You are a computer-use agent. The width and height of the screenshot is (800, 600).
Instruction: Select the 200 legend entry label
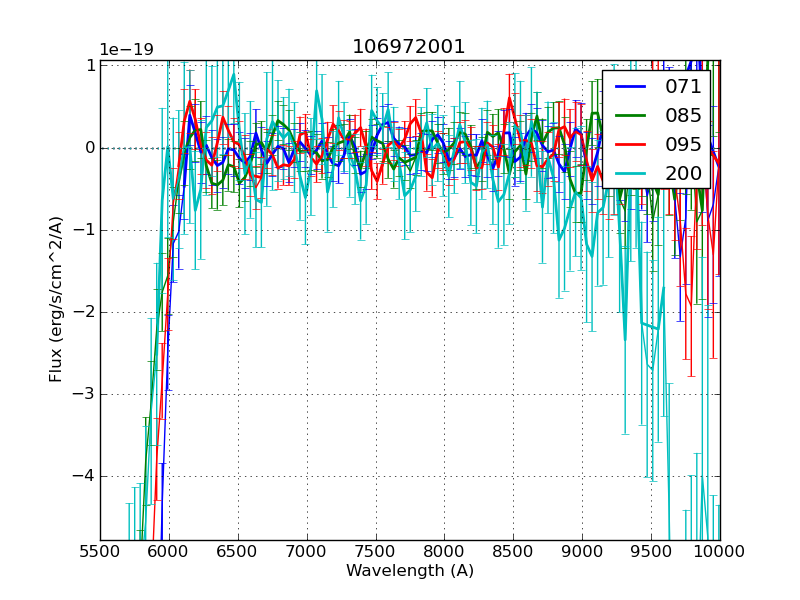tap(683, 173)
